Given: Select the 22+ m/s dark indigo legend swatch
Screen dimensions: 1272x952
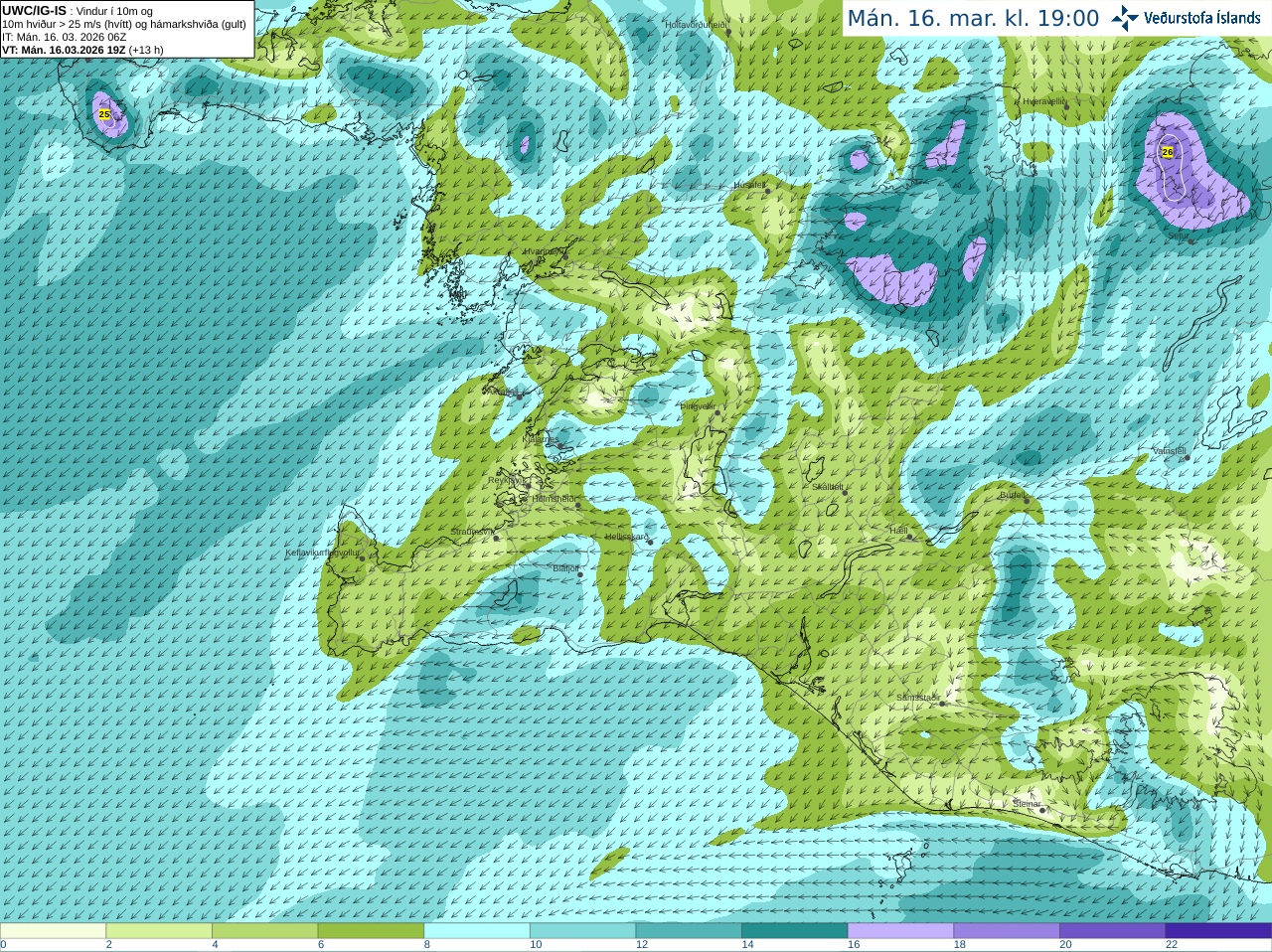Looking at the screenshot, I should click(x=1218, y=930).
